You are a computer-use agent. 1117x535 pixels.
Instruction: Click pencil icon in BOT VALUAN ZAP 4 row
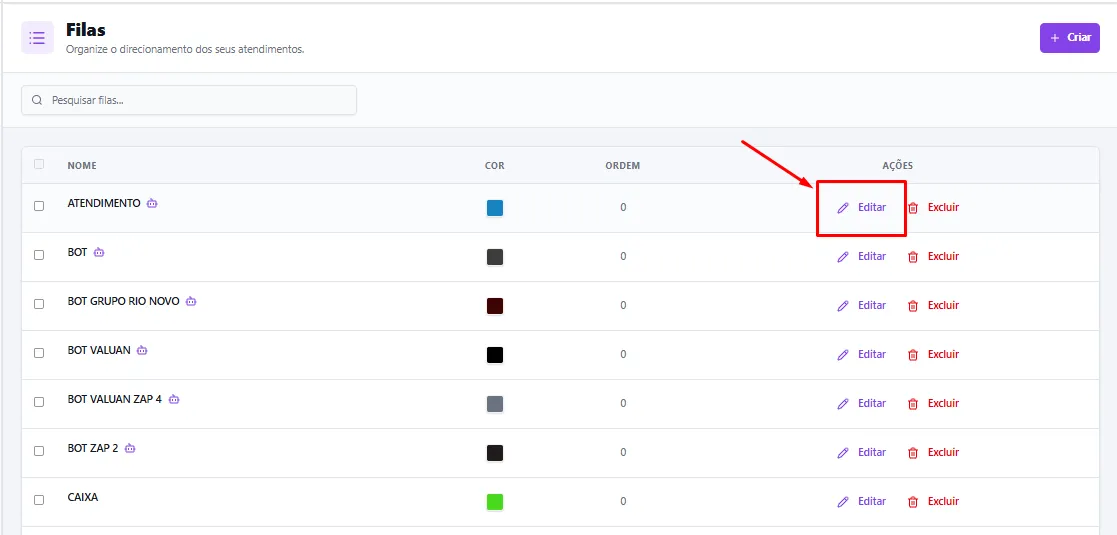[843, 404]
